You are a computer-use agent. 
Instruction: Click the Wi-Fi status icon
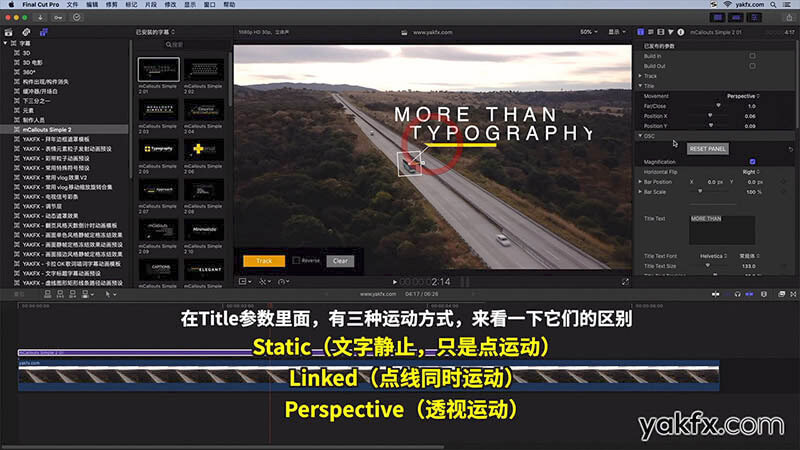(728, 5)
